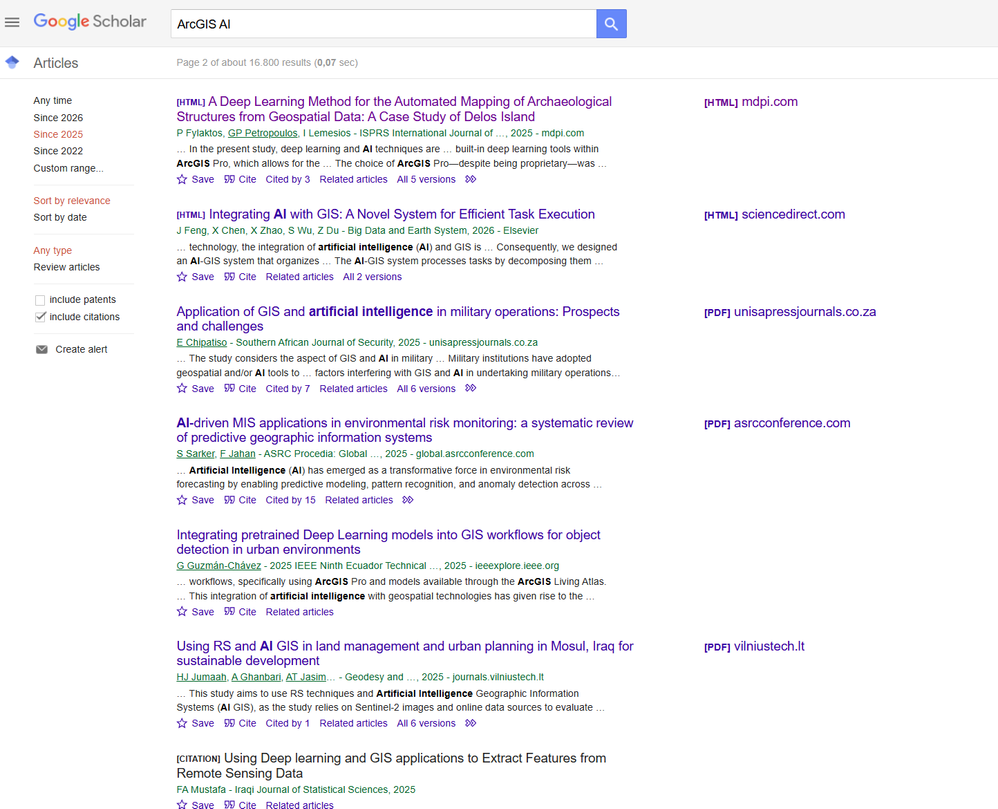Viewport: 998px width, 809px height.
Task: Filter results Since 2022
Action: point(58,151)
